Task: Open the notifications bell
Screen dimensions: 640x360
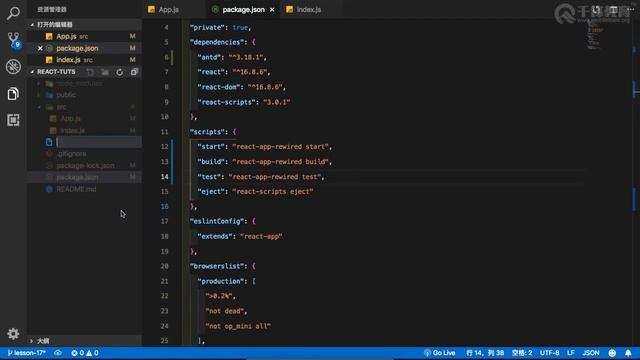Action: tap(628, 353)
